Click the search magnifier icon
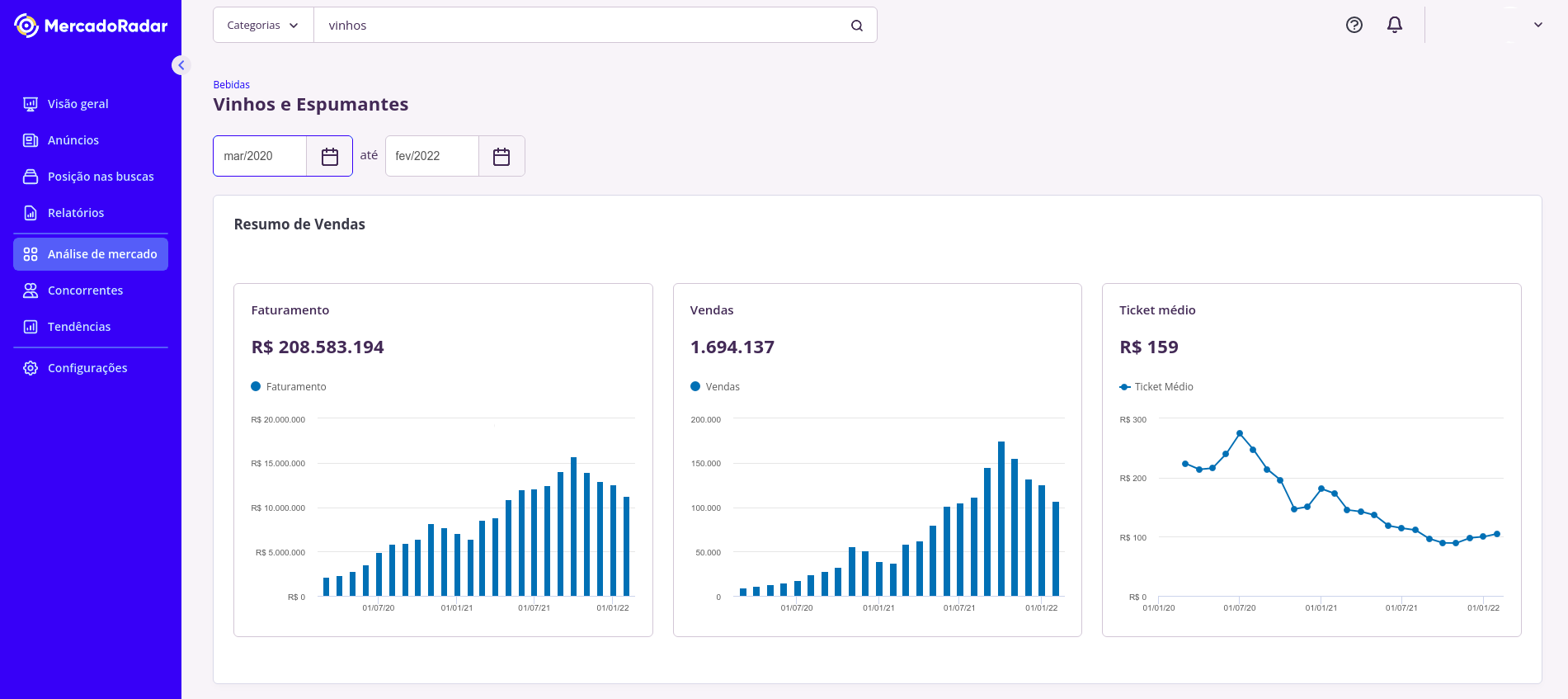Viewport: 1568px width, 699px height. pos(857,26)
